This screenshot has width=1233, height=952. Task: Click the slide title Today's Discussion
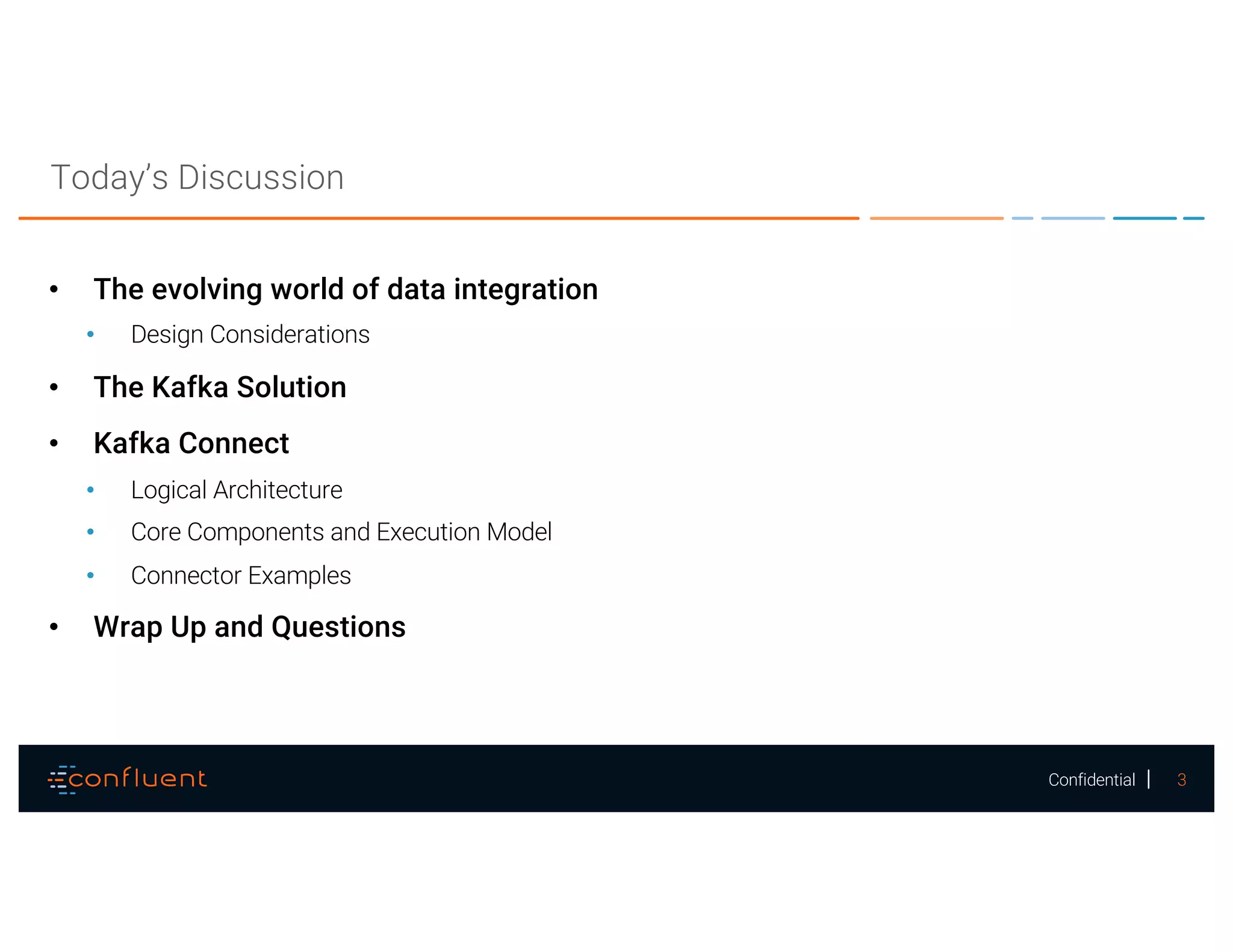click(x=197, y=178)
